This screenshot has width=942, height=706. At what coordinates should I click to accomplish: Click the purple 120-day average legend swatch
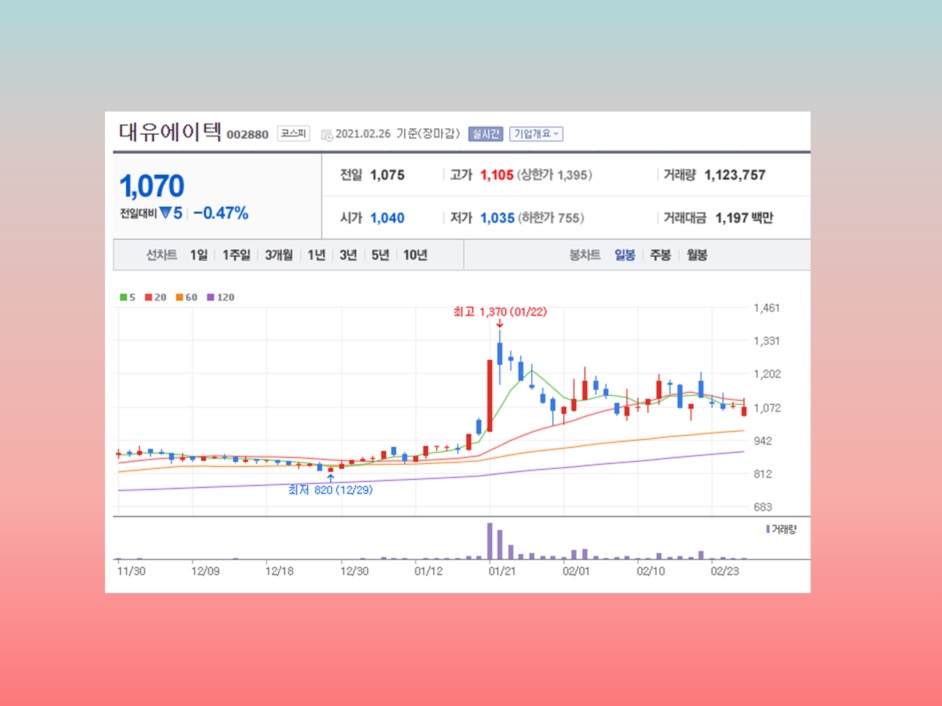click(x=210, y=297)
